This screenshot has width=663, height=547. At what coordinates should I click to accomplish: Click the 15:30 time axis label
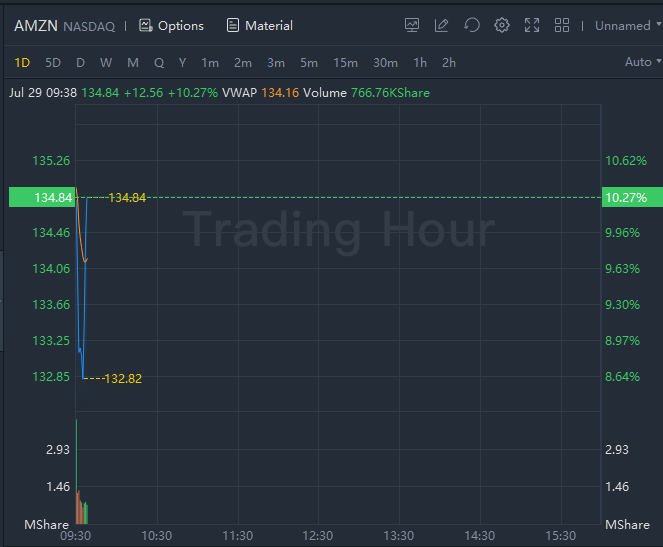[561, 536]
